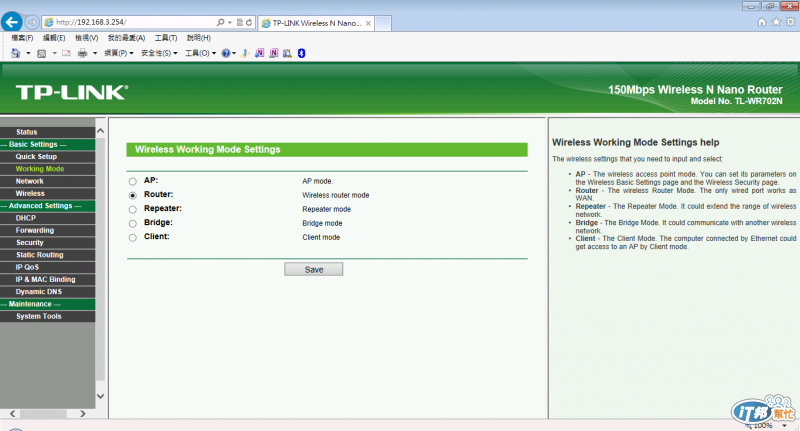Click the compatibility view icon in address bar
The width and height of the screenshot is (800, 431).
click(240, 22)
